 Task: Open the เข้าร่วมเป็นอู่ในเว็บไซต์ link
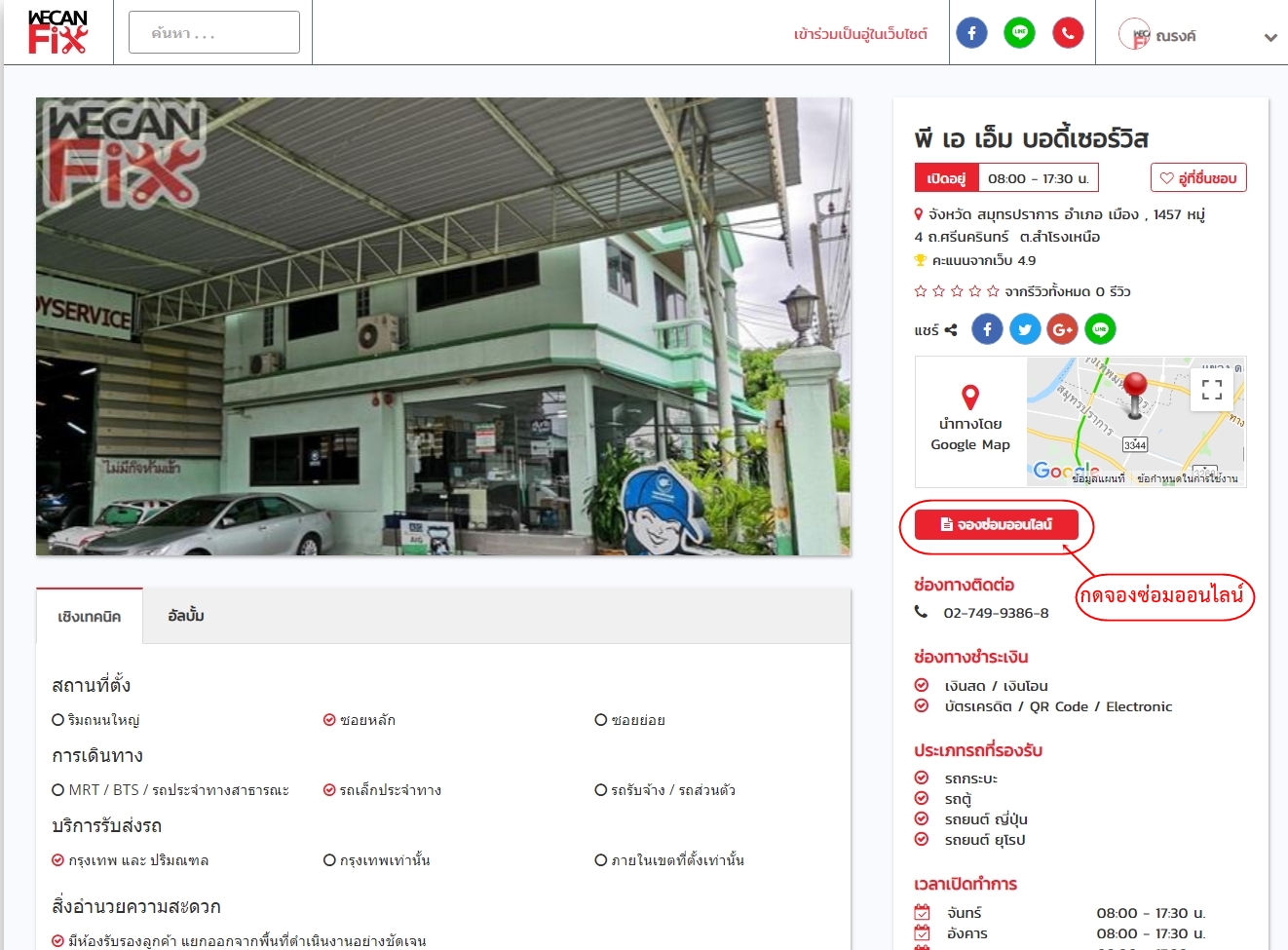coord(860,34)
